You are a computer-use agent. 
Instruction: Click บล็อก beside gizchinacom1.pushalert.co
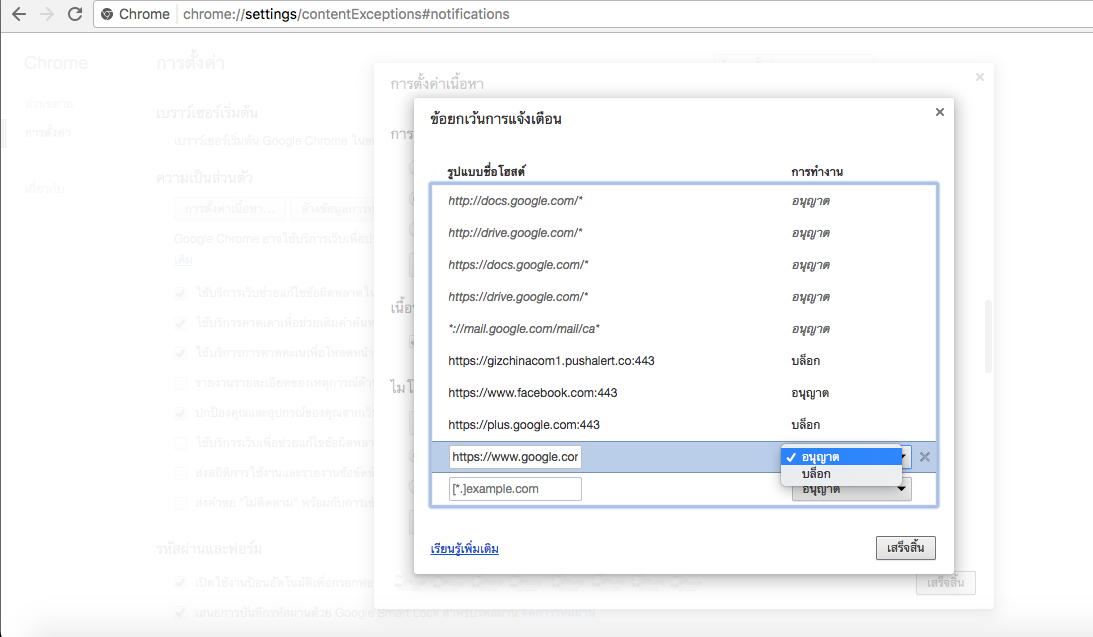(806, 361)
